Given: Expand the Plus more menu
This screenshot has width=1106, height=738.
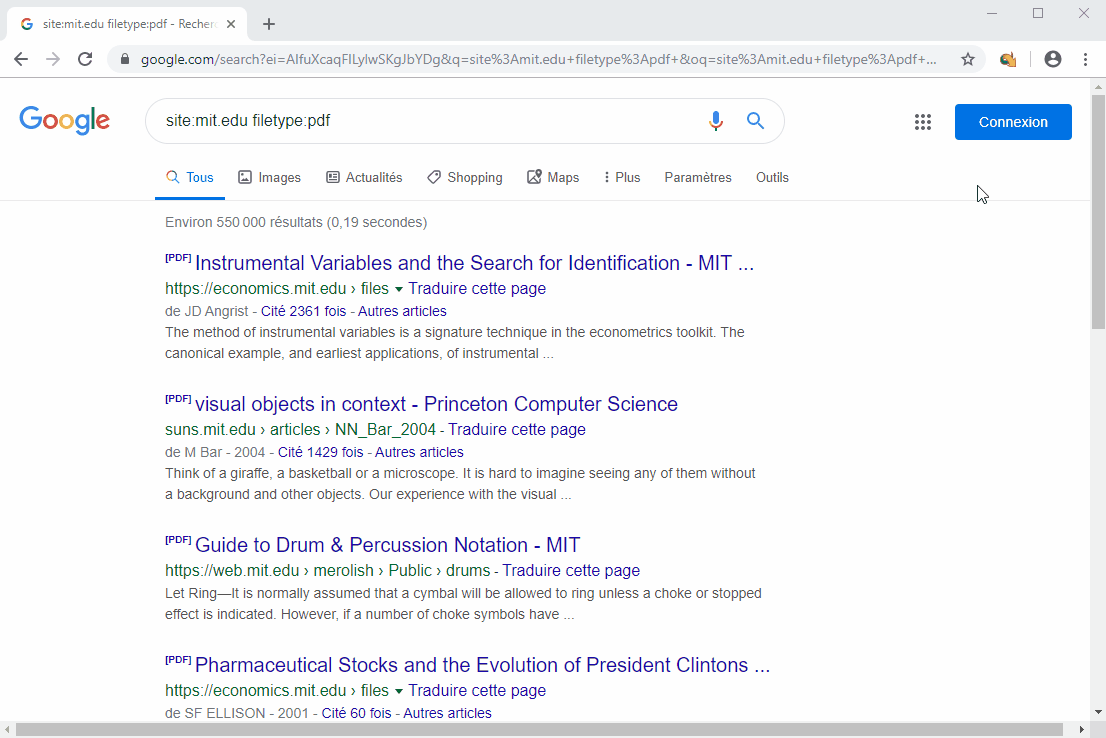Looking at the screenshot, I should (x=621, y=178).
